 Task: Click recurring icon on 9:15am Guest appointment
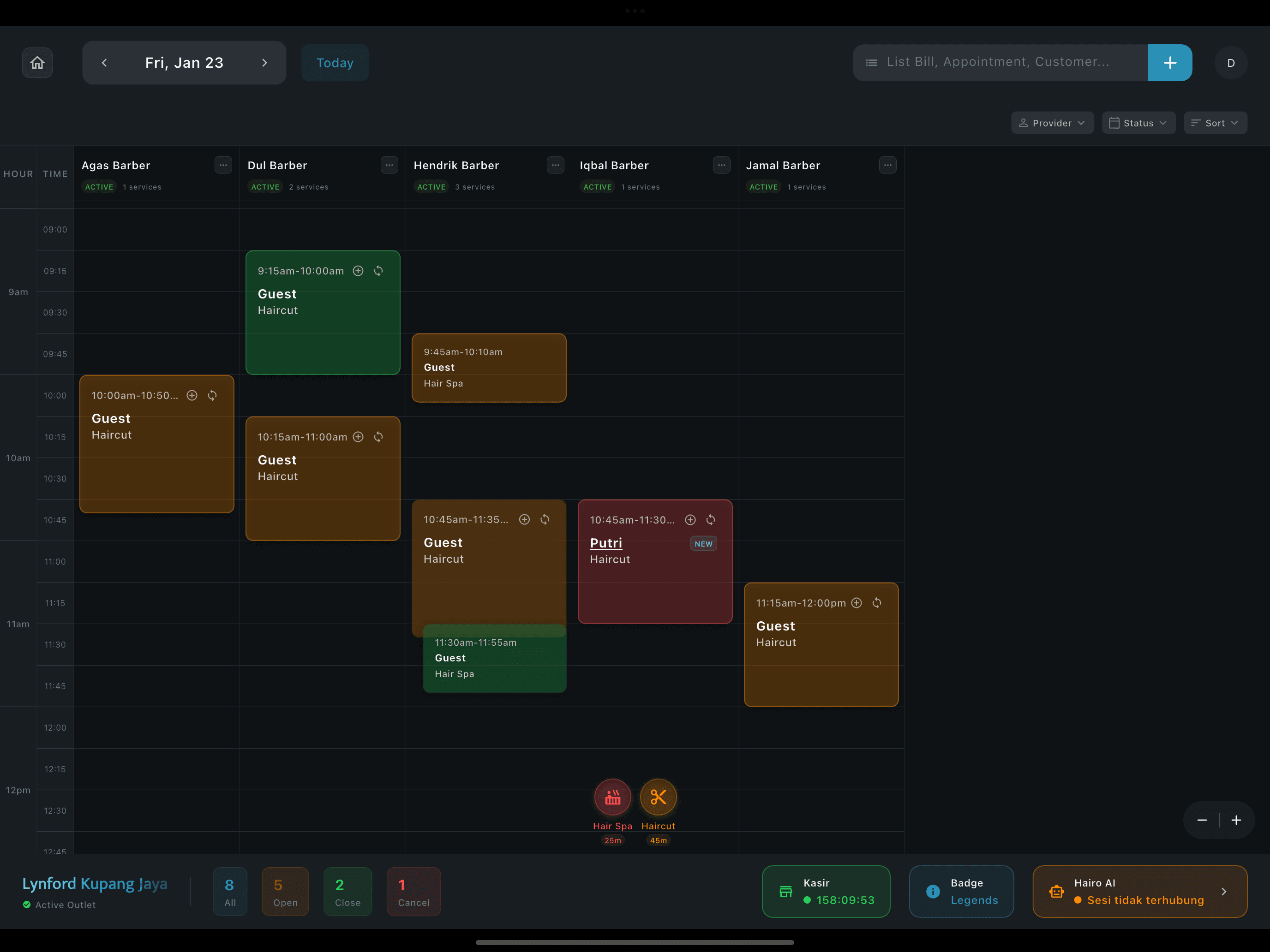tap(378, 271)
